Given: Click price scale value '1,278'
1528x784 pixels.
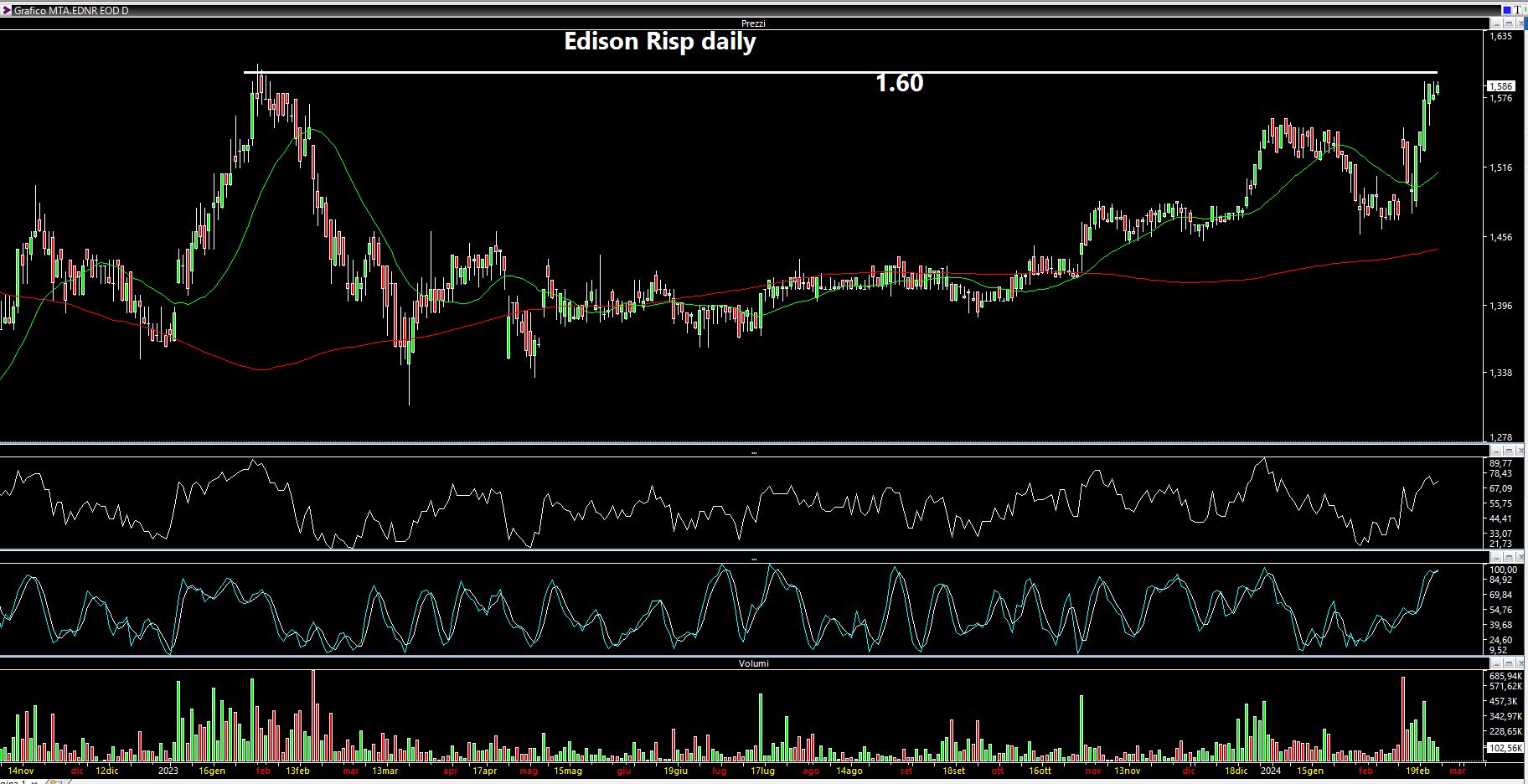Looking at the screenshot, I should [1500, 437].
